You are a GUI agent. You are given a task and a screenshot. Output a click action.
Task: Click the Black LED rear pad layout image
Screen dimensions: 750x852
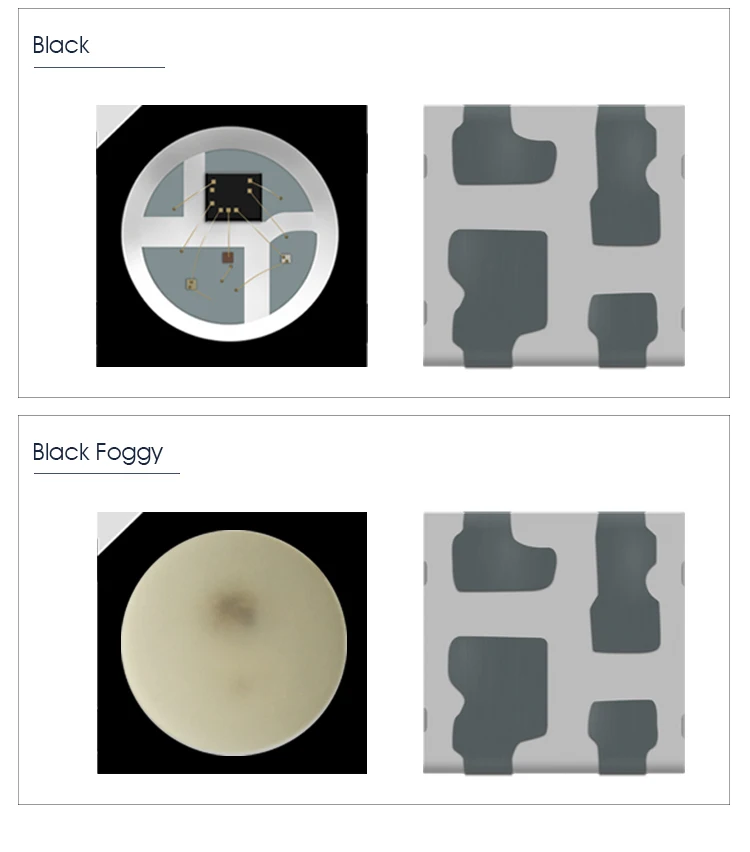(x=554, y=236)
